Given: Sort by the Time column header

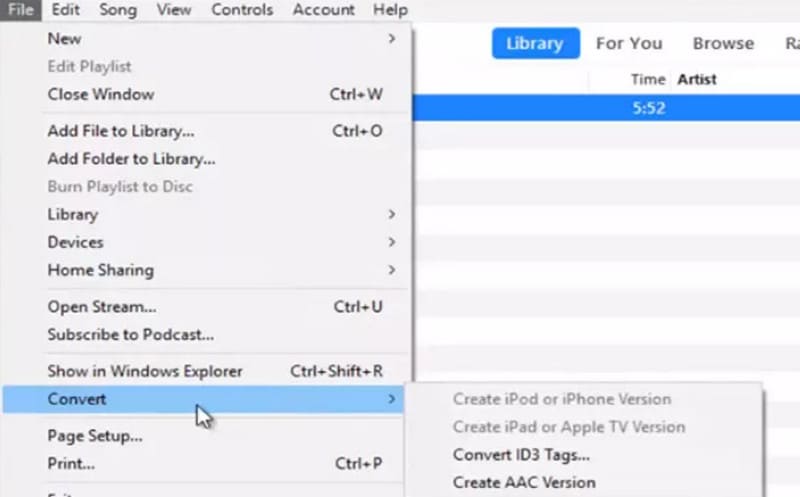Looking at the screenshot, I should tap(647, 80).
